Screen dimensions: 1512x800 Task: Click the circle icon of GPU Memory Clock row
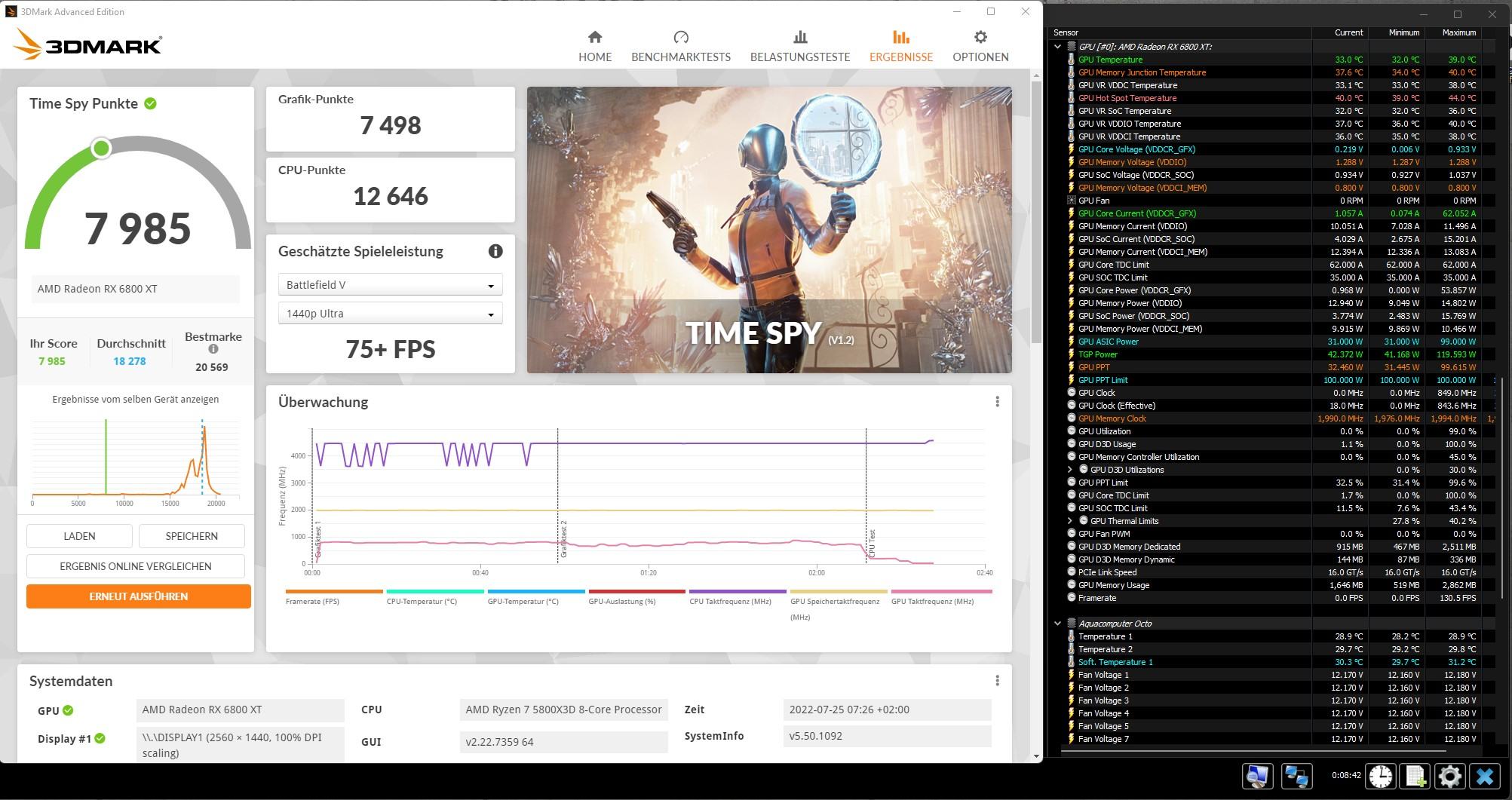point(1071,418)
